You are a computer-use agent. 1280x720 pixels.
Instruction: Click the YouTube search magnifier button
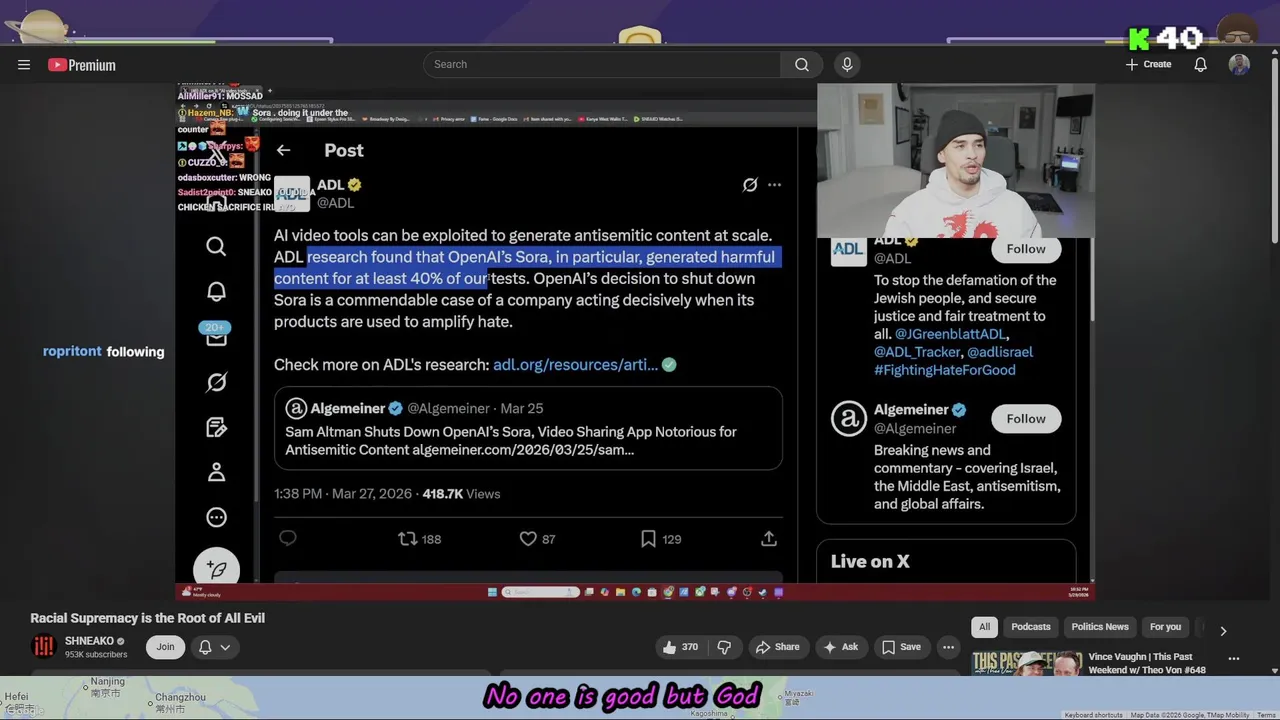click(801, 64)
